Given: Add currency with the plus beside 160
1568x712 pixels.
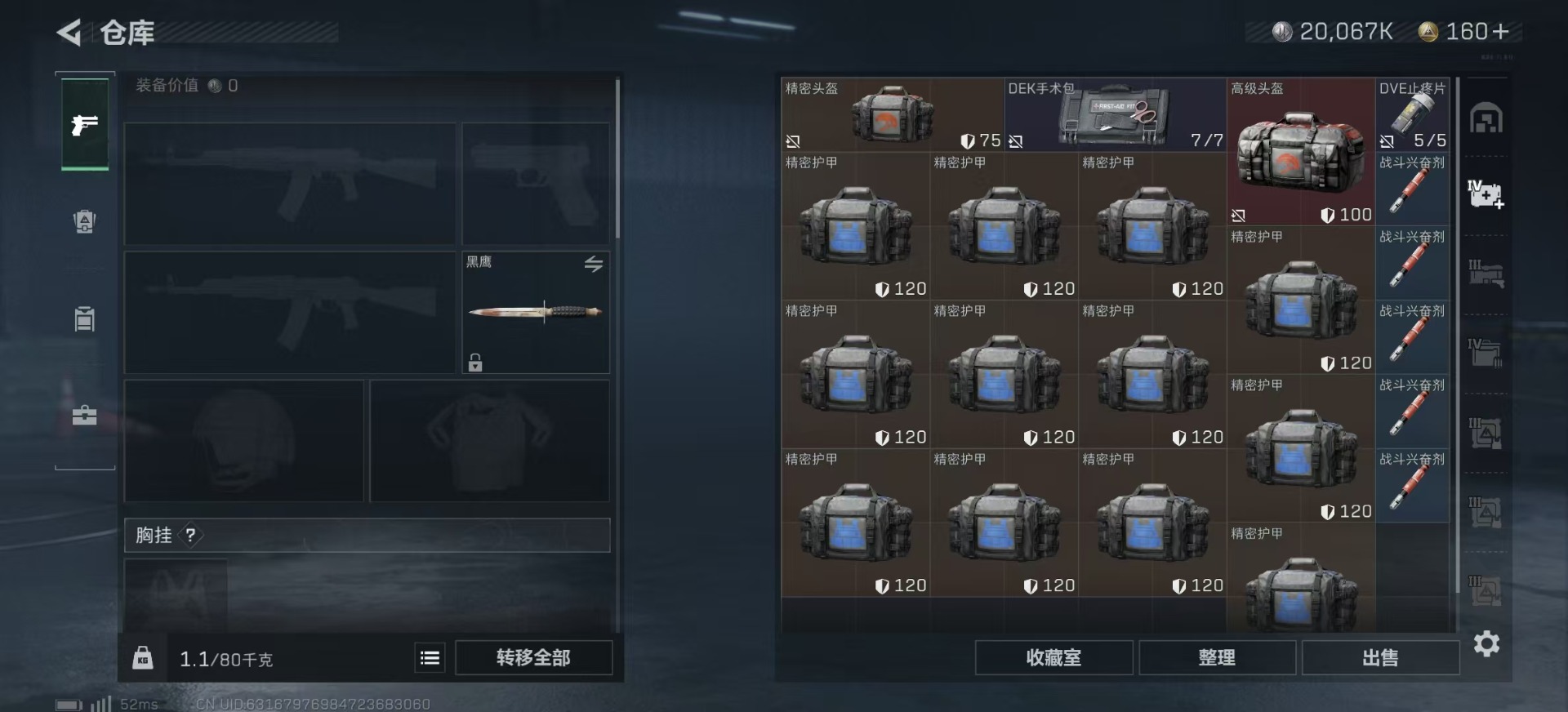Looking at the screenshot, I should (1499, 32).
